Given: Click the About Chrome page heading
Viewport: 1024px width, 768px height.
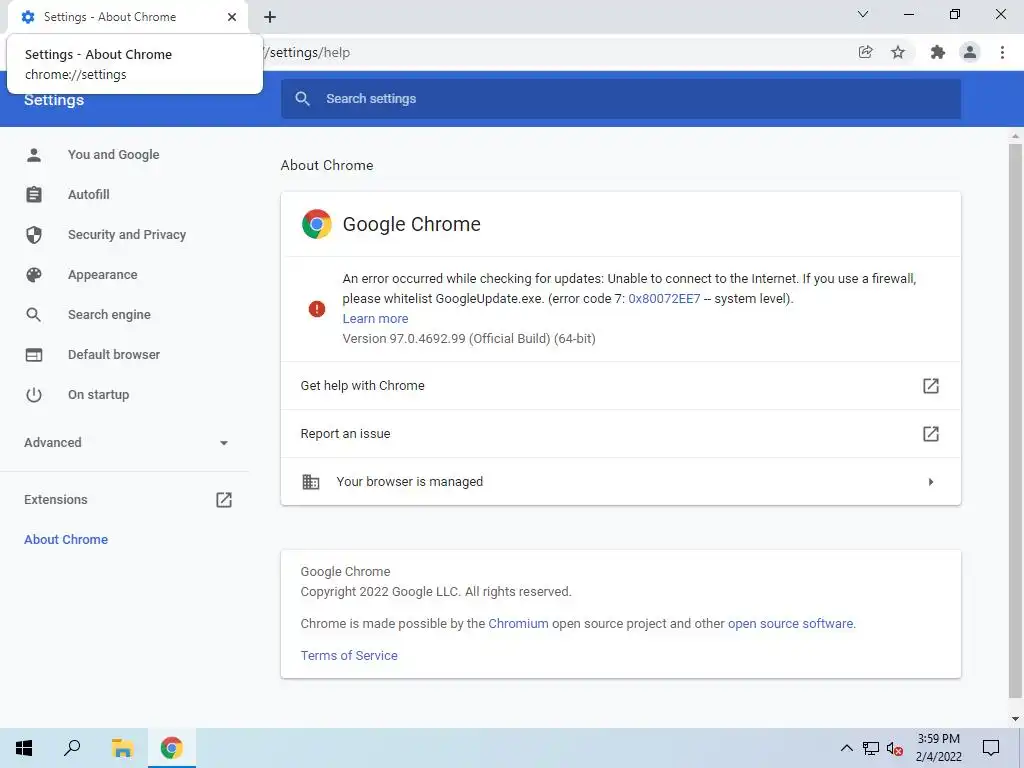Looking at the screenshot, I should pos(327,165).
